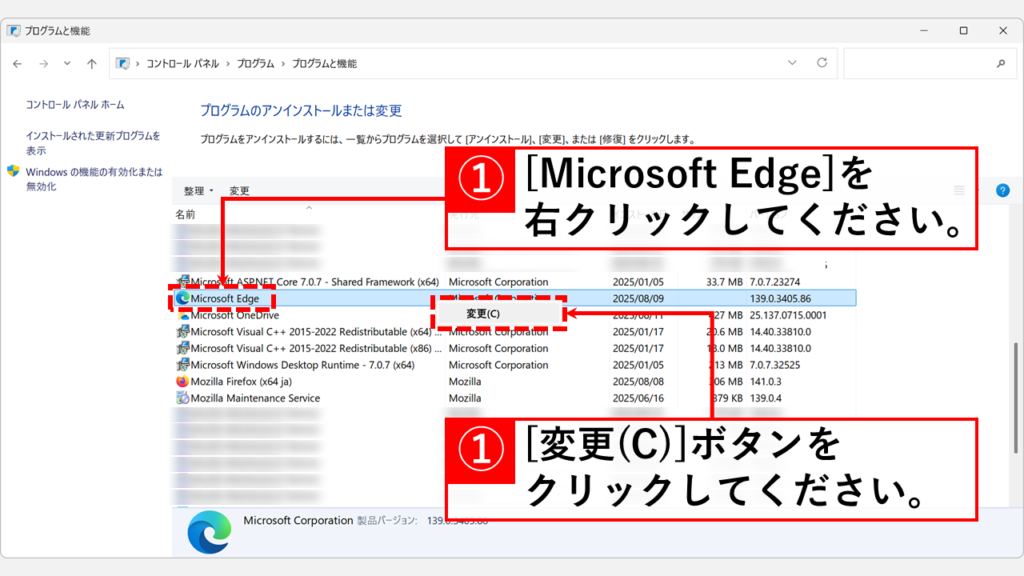Image resolution: width=1024 pixels, height=576 pixels.
Task: Click the list's vertical scrollbar thumb
Action: [1016, 397]
